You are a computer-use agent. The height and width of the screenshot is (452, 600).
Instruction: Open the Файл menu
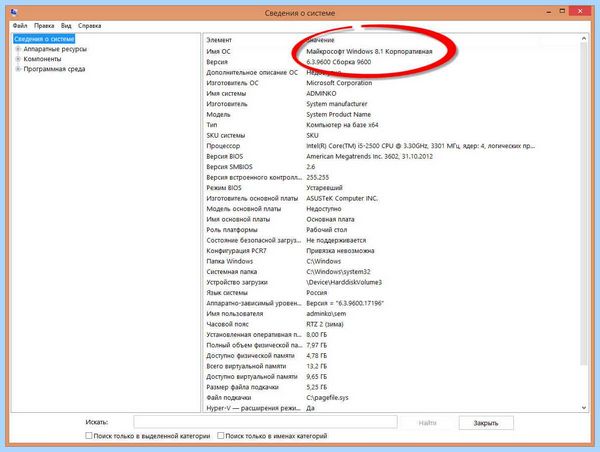coord(20,26)
